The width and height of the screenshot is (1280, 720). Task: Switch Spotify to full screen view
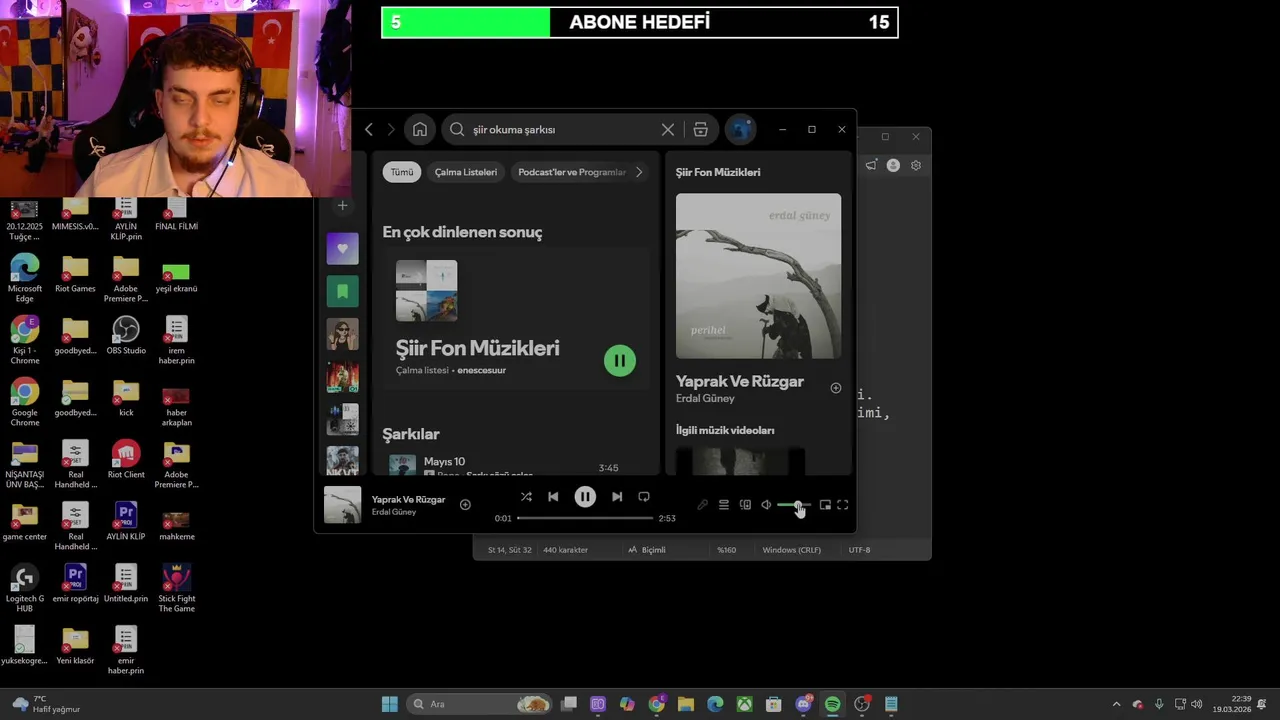(843, 505)
